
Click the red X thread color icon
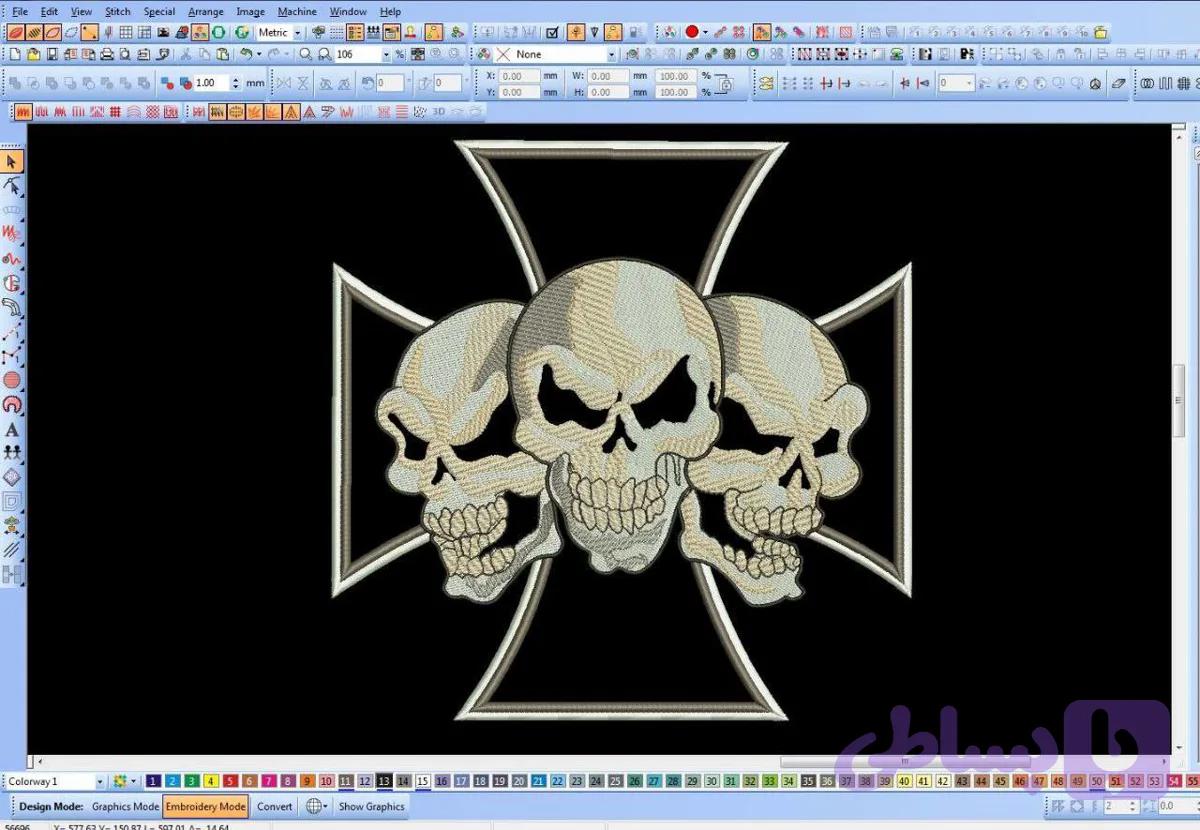pos(503,54)
